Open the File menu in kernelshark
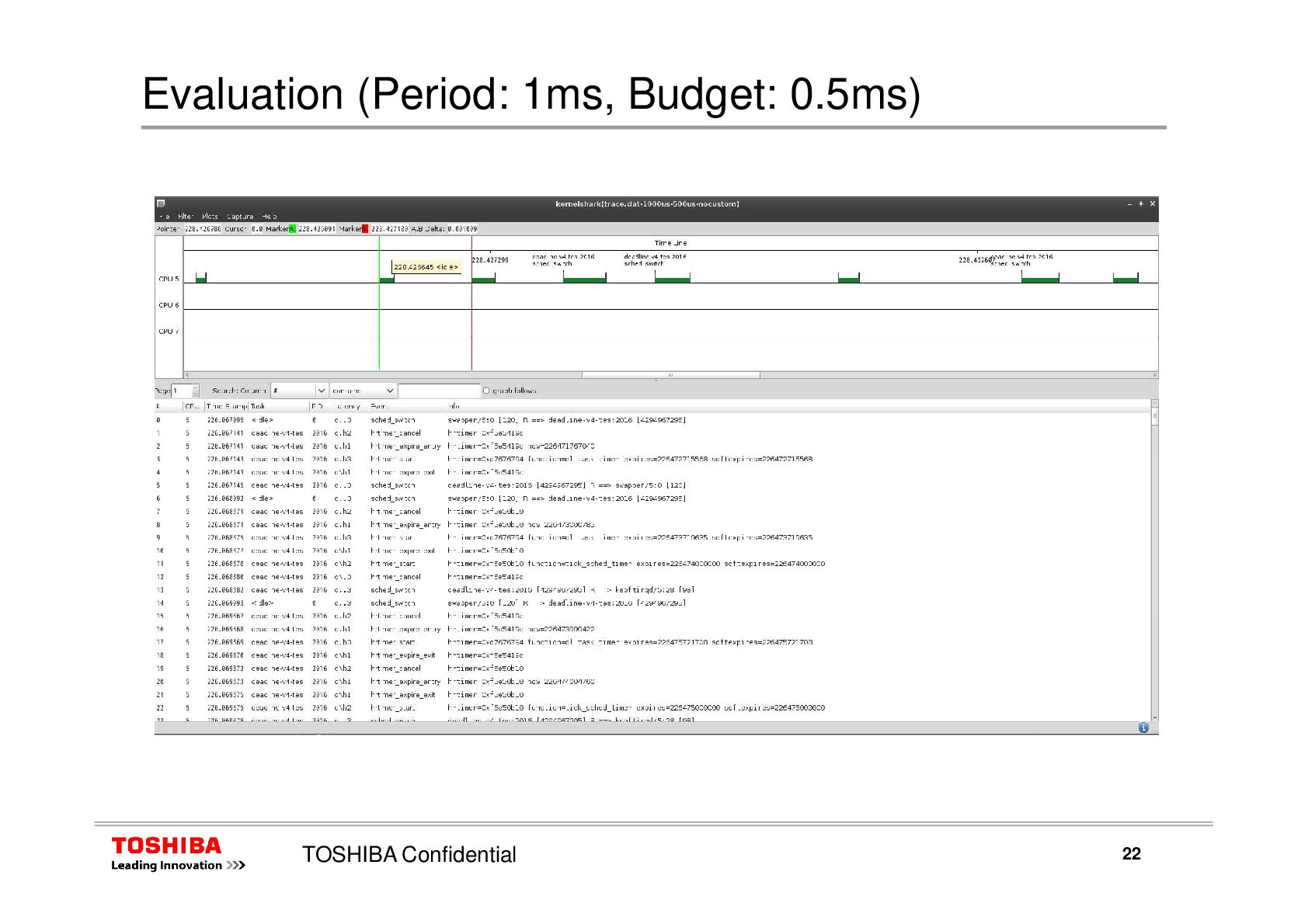1308x924 pixels. point(164,217)
